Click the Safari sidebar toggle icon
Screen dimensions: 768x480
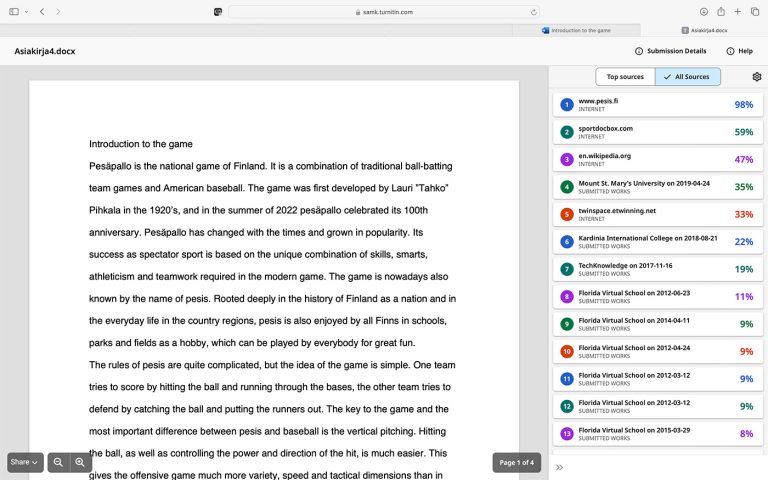13,11
